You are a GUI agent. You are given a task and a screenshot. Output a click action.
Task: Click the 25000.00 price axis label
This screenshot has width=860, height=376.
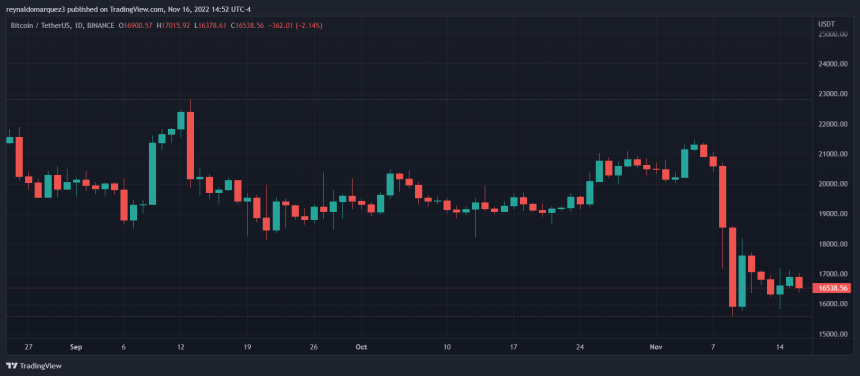[833, 34]
